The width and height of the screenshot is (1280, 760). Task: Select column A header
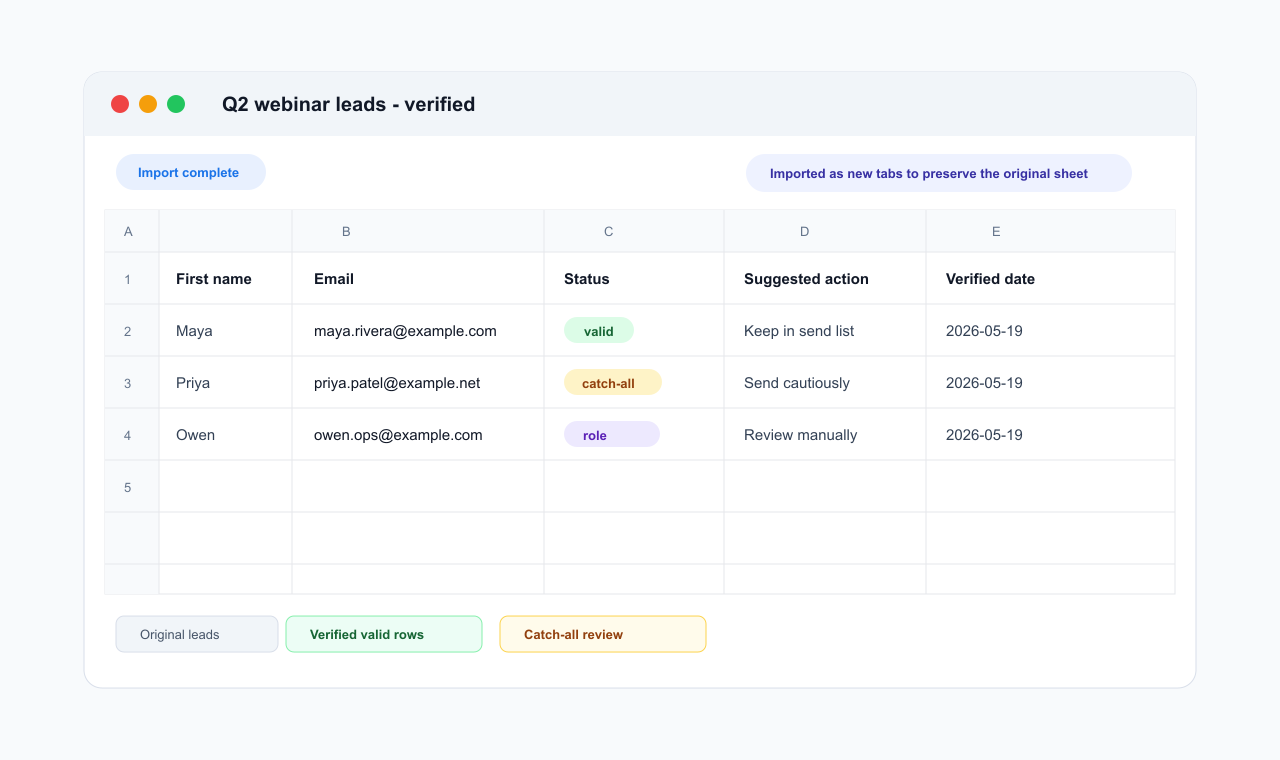(x=132, y=231)
